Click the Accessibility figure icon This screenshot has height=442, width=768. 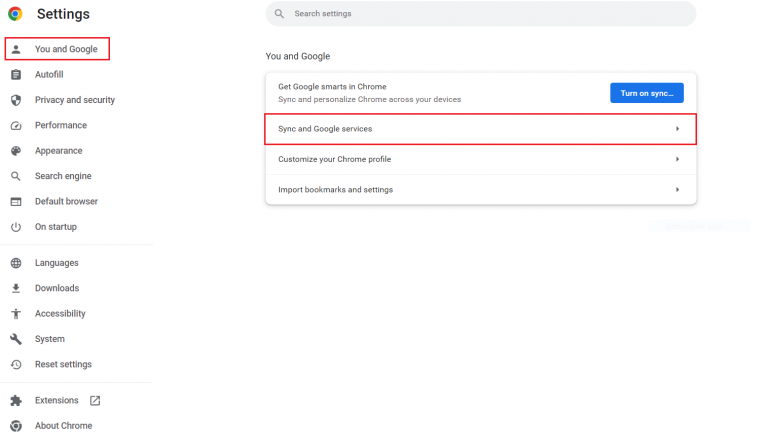16,314
